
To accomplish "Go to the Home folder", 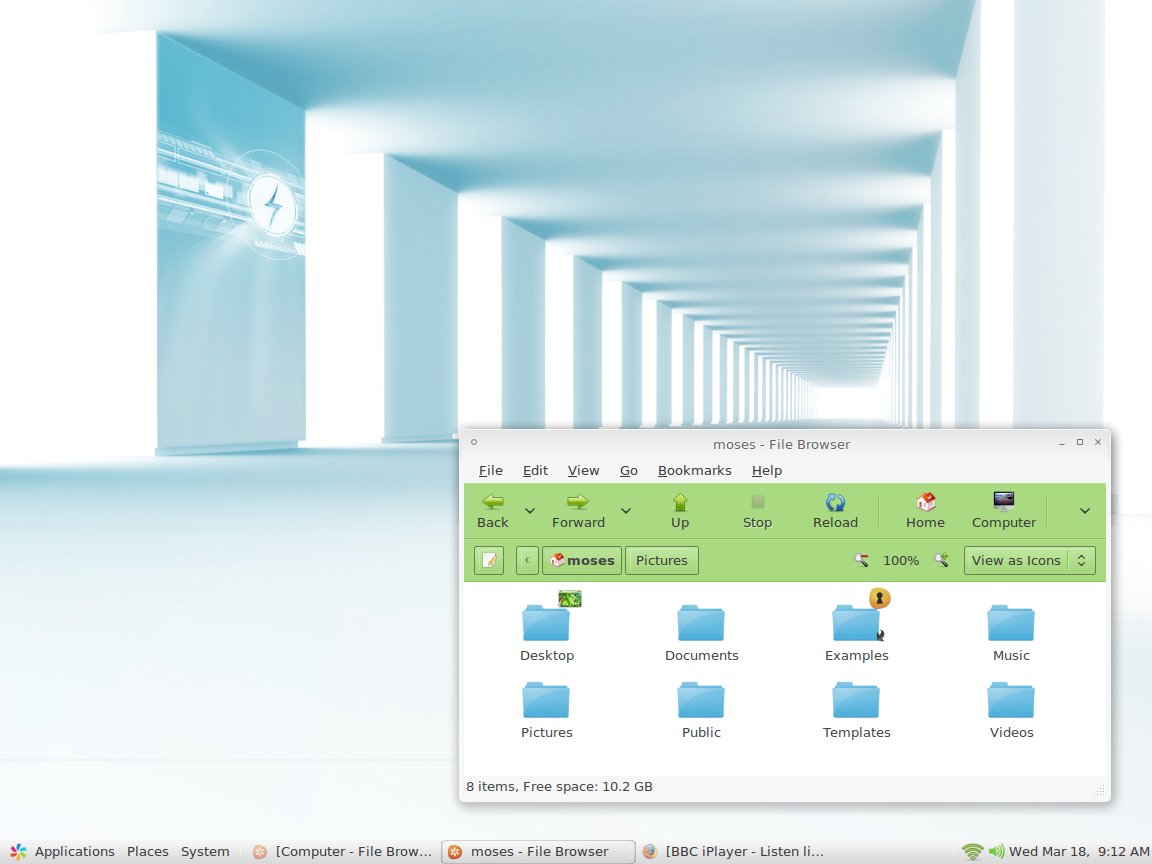I will [x=925, y=511].
